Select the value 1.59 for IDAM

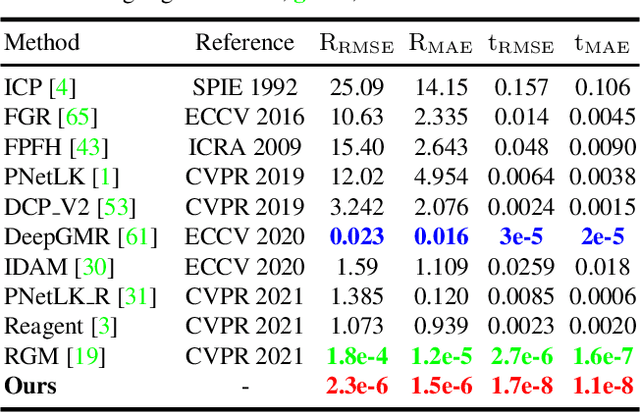coord(357,267)
